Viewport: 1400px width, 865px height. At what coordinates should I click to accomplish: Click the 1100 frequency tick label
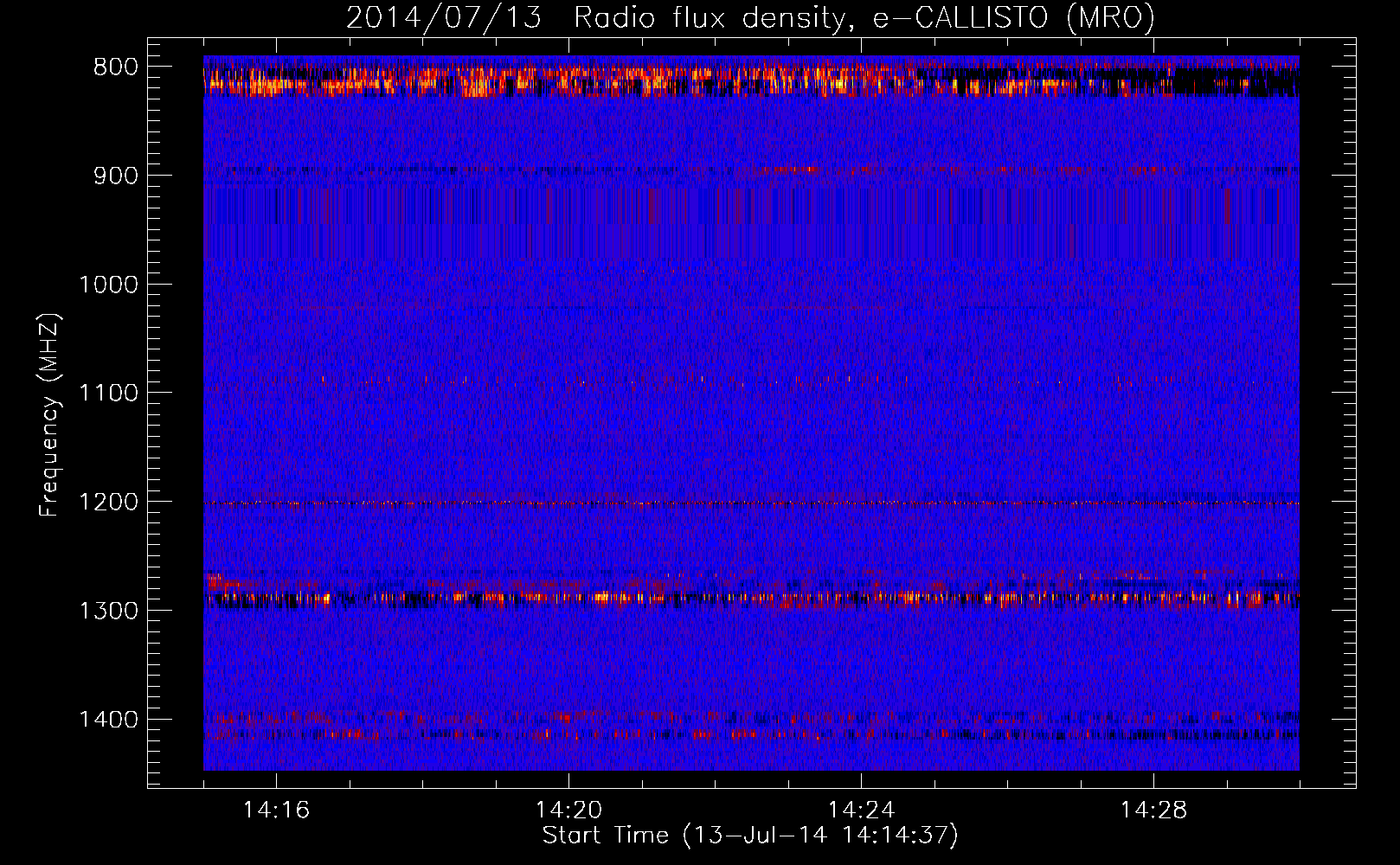(108, 394)
